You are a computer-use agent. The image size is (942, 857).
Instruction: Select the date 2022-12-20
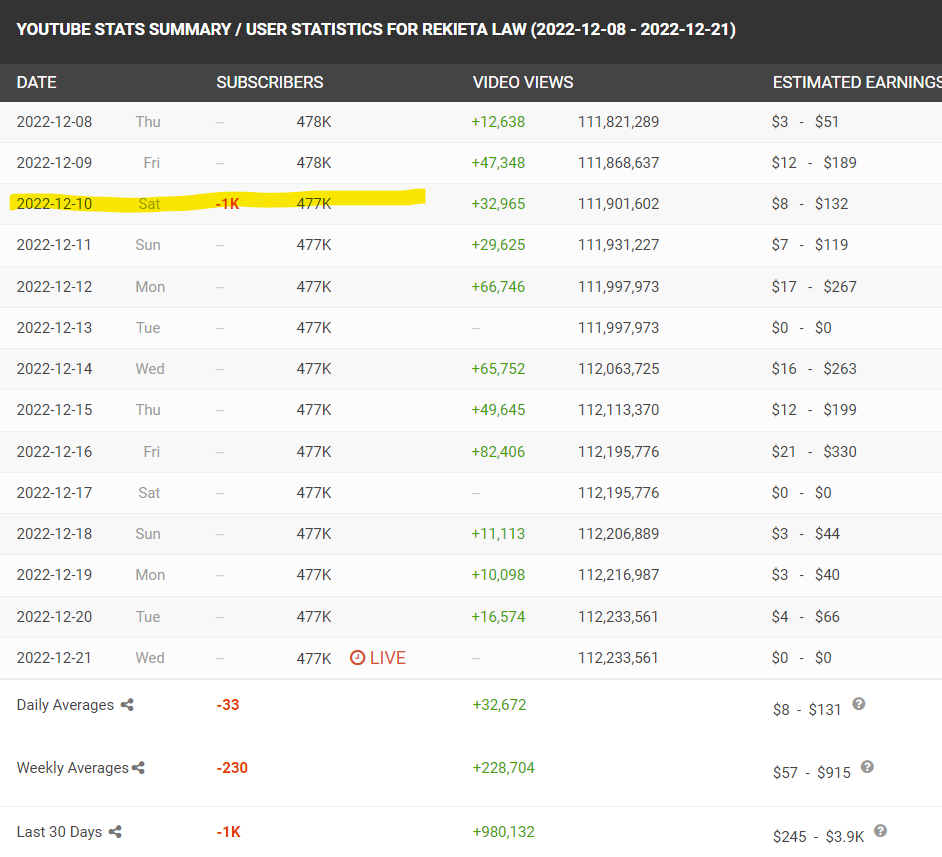click(54, 617)
